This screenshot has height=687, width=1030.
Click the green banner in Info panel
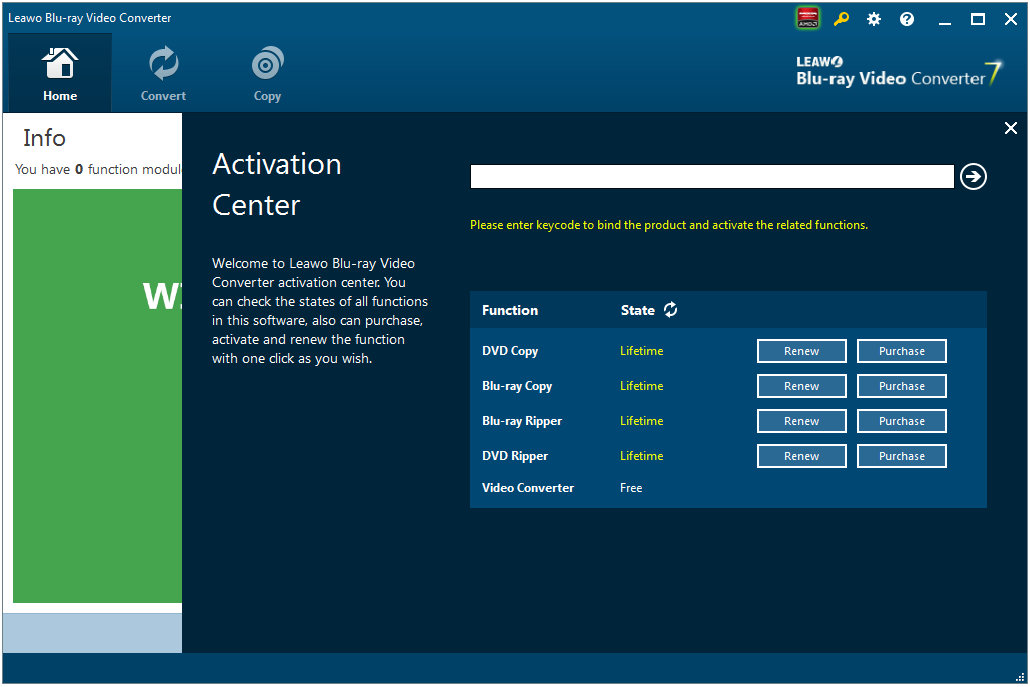tap(97, 395)
